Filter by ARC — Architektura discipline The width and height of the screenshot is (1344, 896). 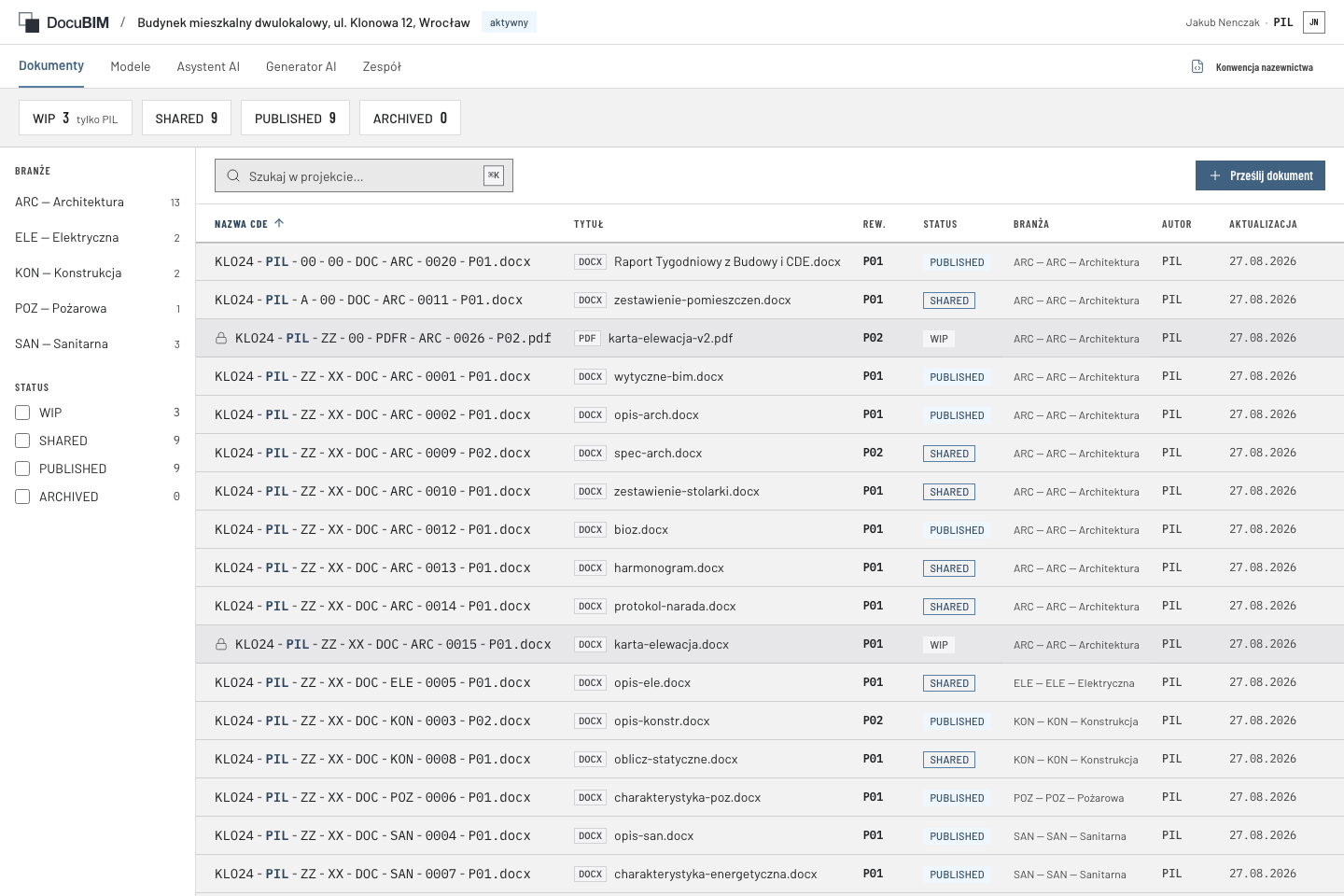(97, 202)
